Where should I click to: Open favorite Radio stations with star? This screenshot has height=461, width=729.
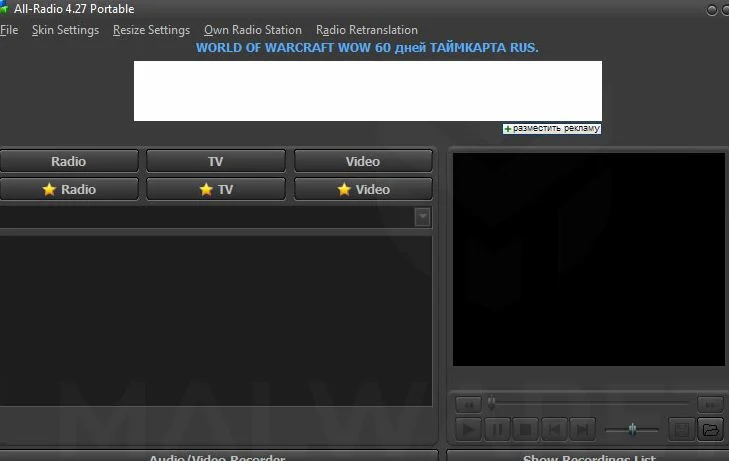69,189
